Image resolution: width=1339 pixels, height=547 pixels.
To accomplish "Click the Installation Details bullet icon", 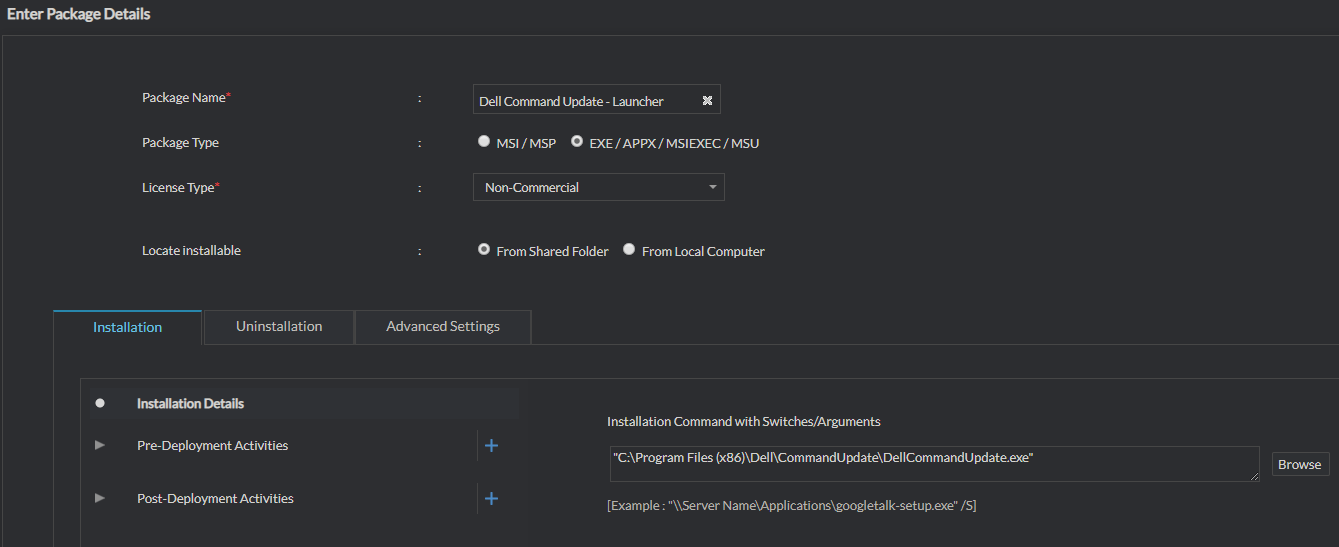I will 100,403.
